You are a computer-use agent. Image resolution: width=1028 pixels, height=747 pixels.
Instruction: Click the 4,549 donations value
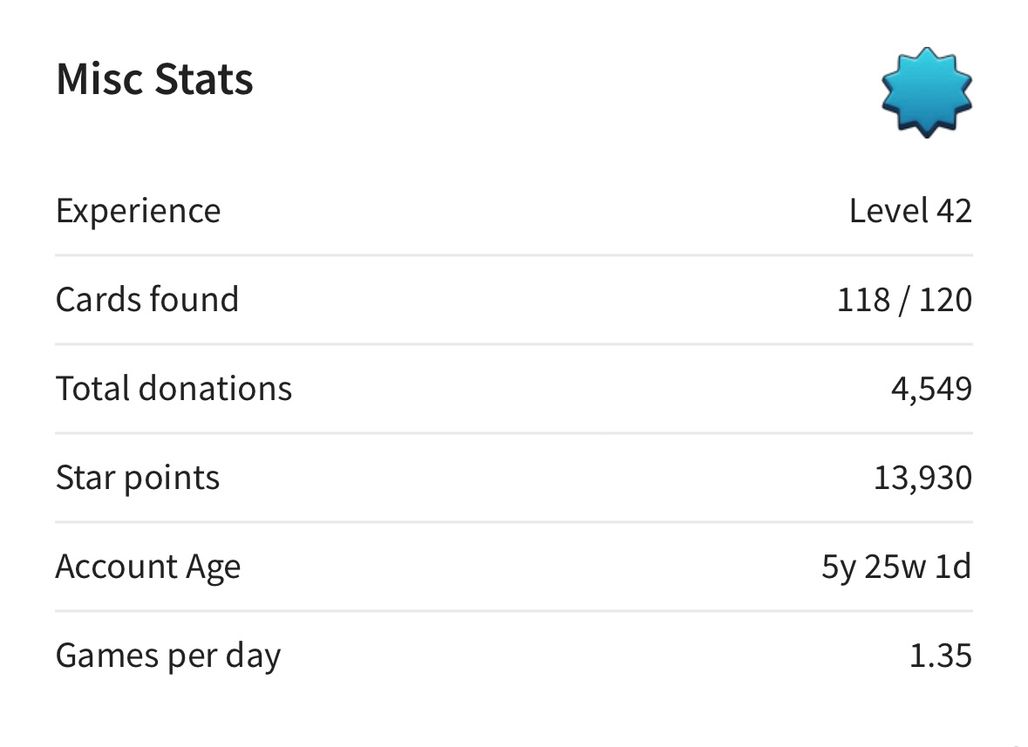pyautogui.click(x=931, y=389)
